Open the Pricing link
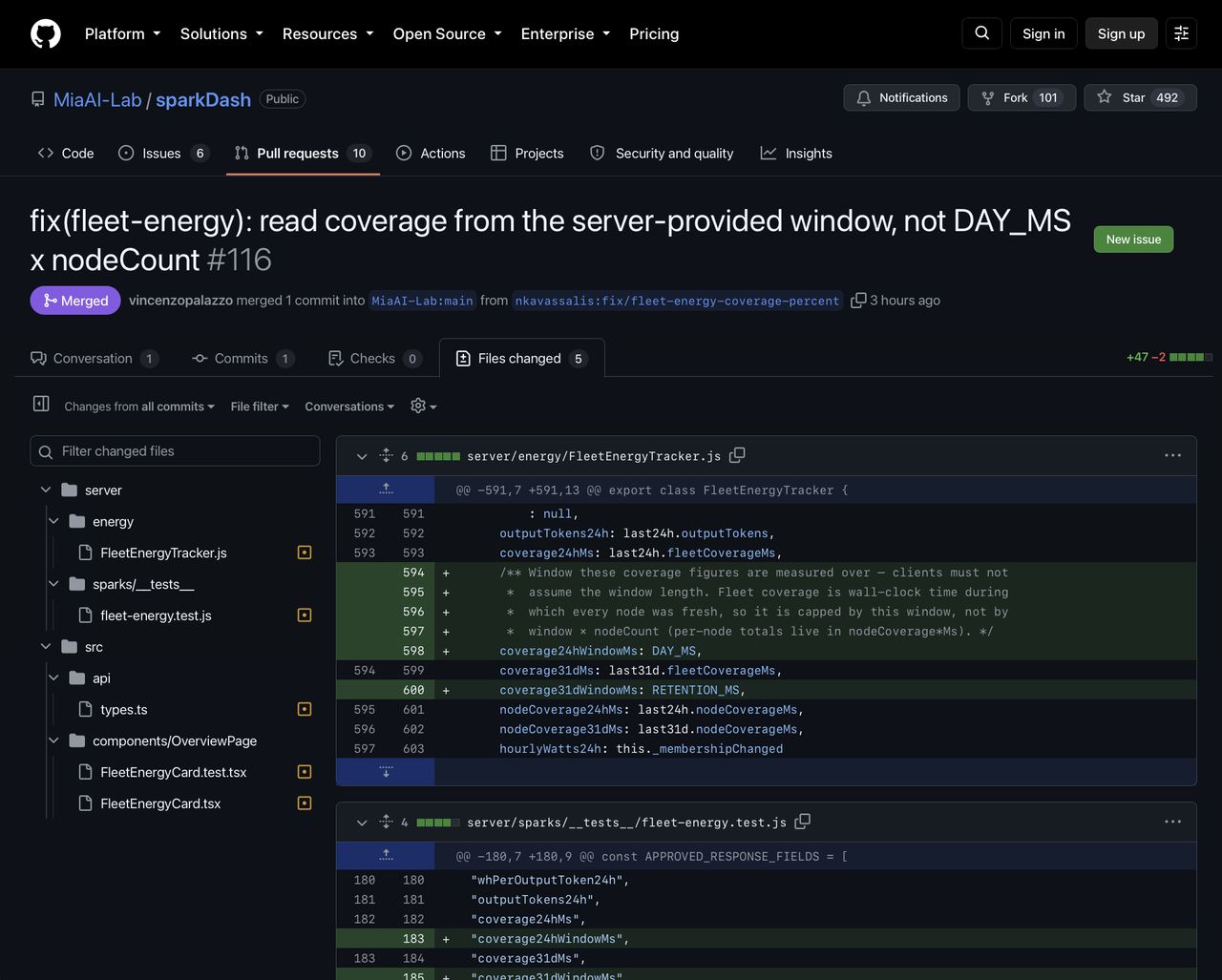The width and height of the screenshot is (1222, 980). [x=654, y=33]
